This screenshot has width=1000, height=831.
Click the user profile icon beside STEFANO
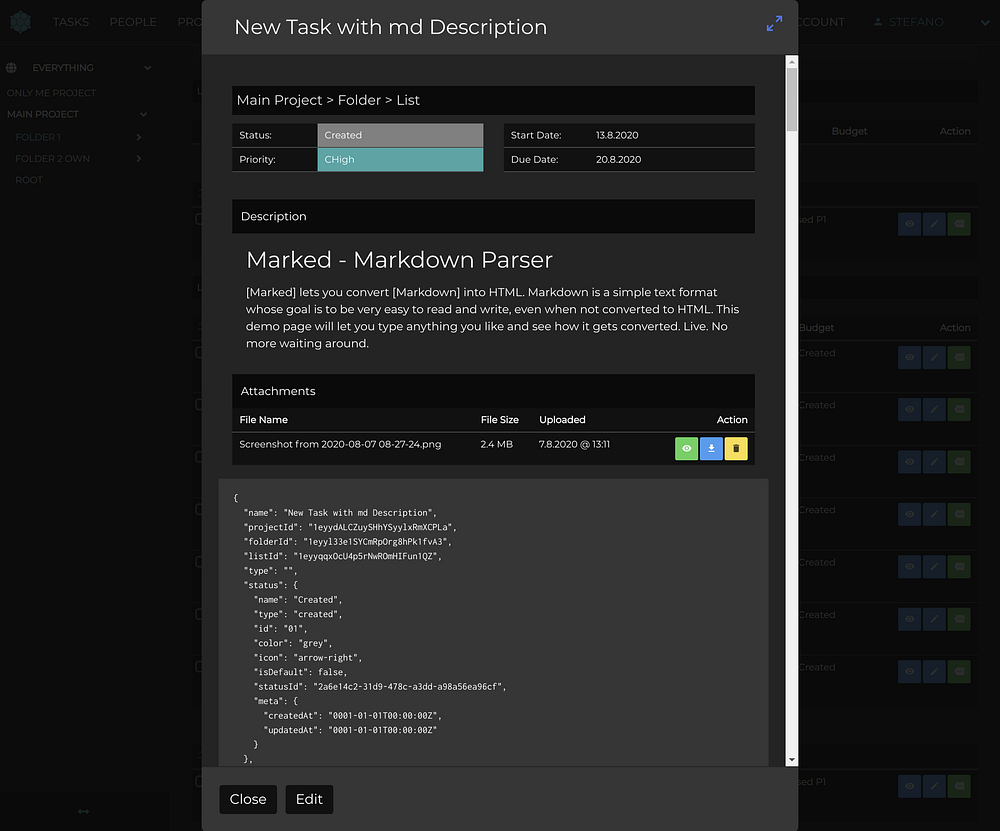point(878,22)
